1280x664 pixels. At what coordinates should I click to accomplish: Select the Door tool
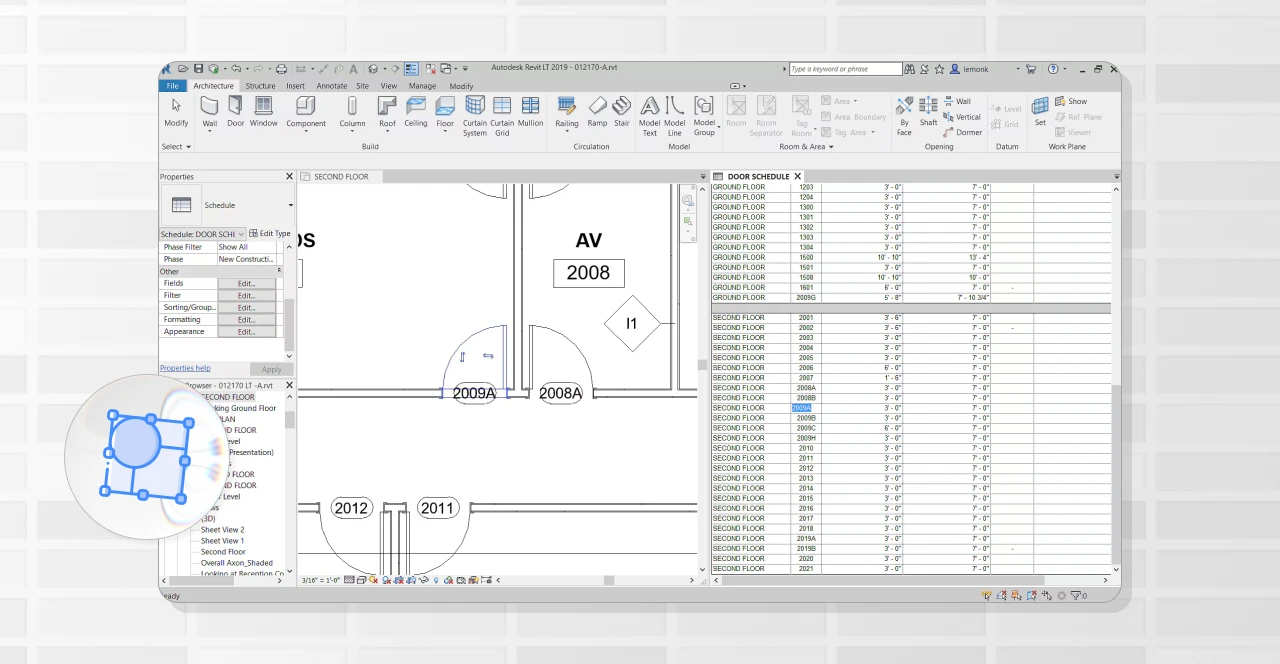tap(235, 110)
